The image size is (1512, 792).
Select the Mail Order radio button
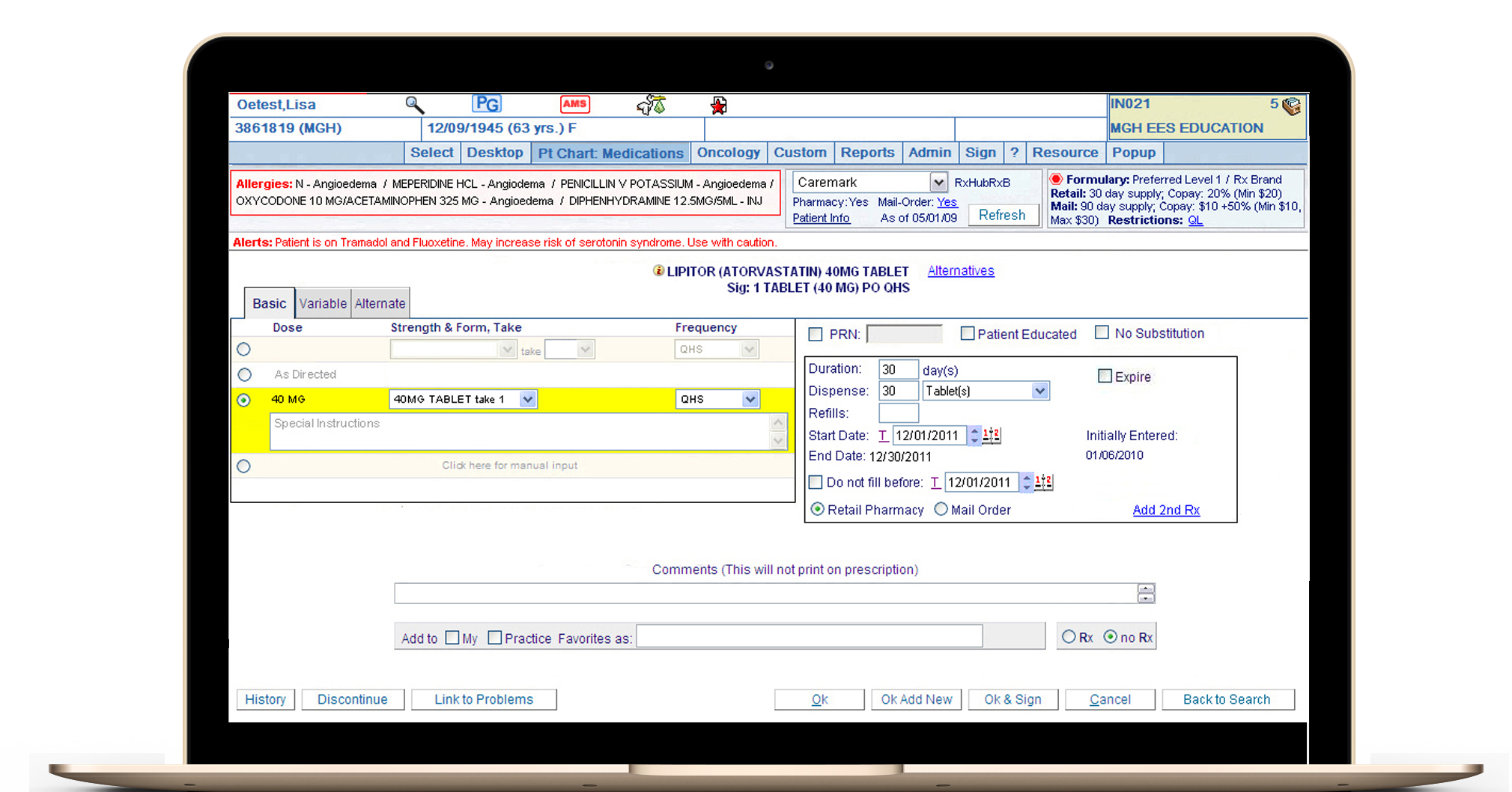[941, 510]
